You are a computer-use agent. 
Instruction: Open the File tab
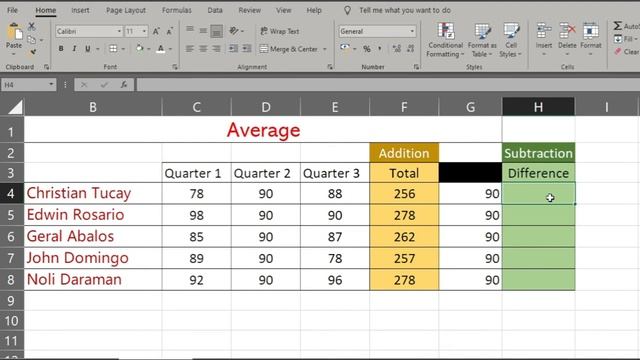point(12,10)
